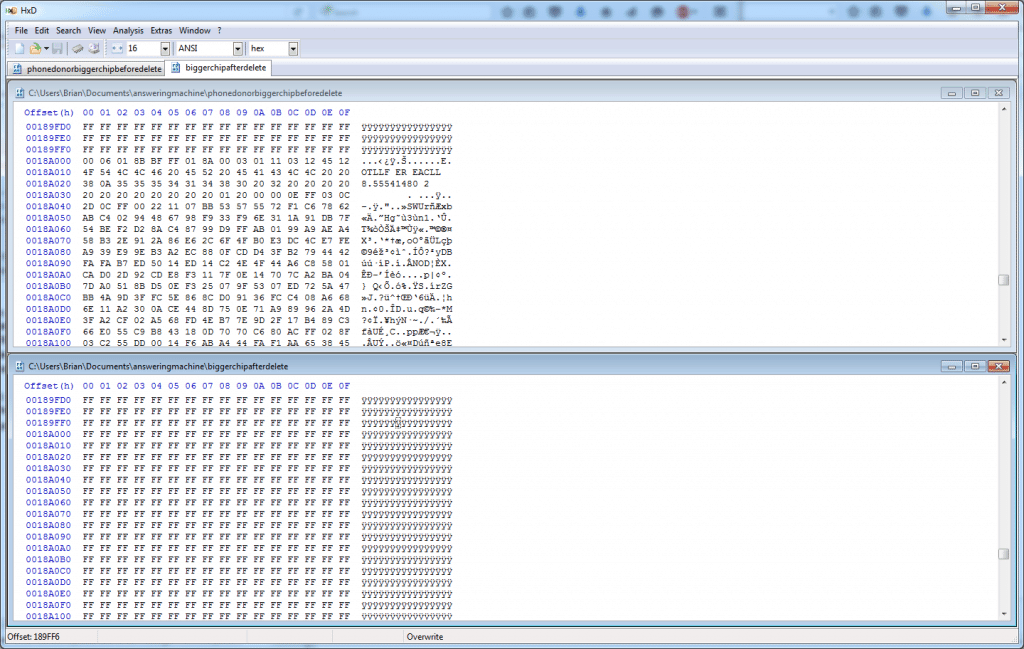
Task: Expand the Open button's dropdown arrow
Action: point(45,48)
